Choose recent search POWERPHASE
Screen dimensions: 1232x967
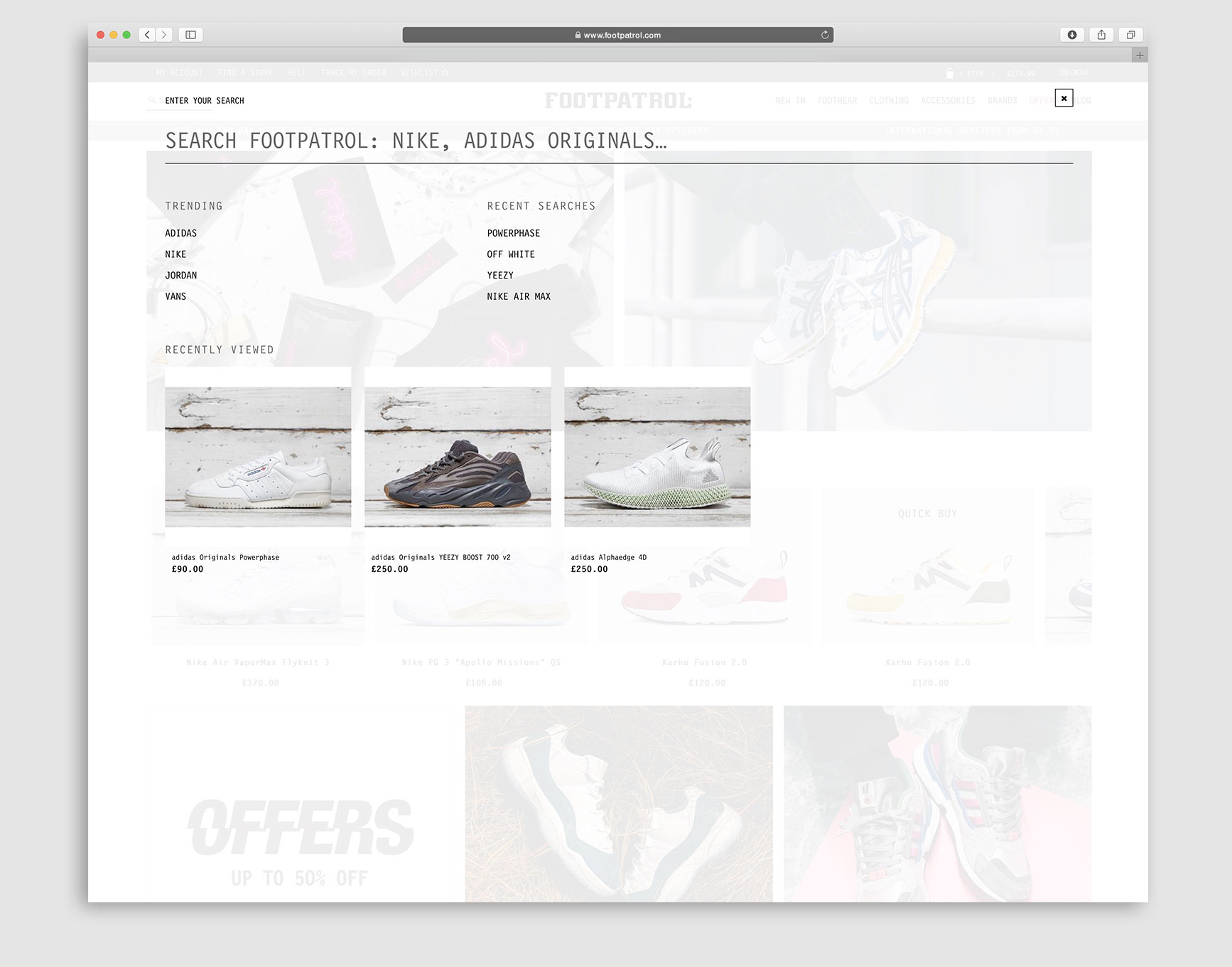(x=514, y=233)
